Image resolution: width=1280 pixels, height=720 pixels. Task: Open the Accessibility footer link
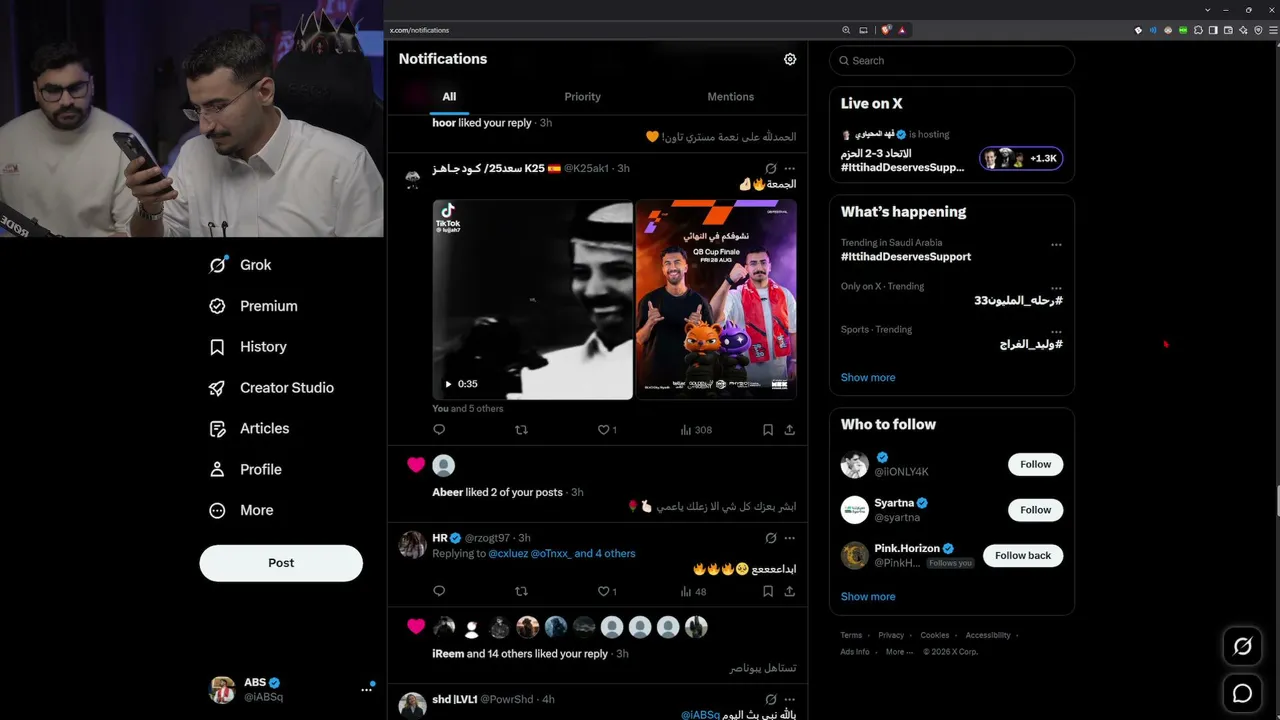point(988,636)
